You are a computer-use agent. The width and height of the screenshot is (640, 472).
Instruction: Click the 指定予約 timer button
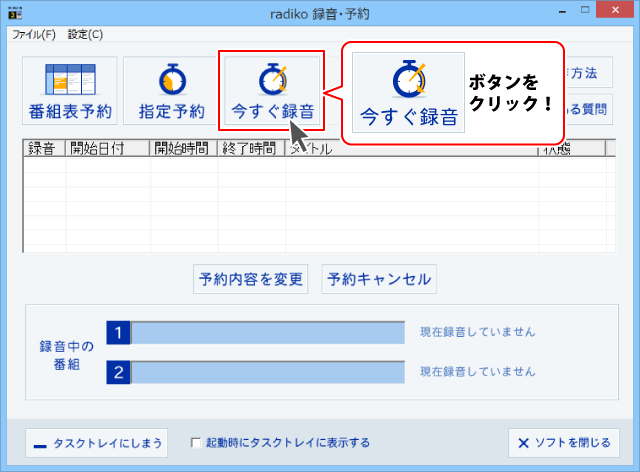tap(170, 91)
